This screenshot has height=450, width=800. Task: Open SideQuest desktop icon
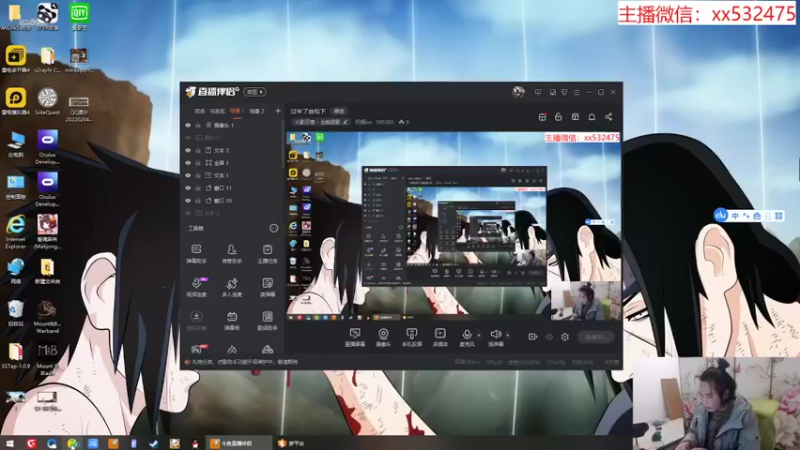pos(47,101)
